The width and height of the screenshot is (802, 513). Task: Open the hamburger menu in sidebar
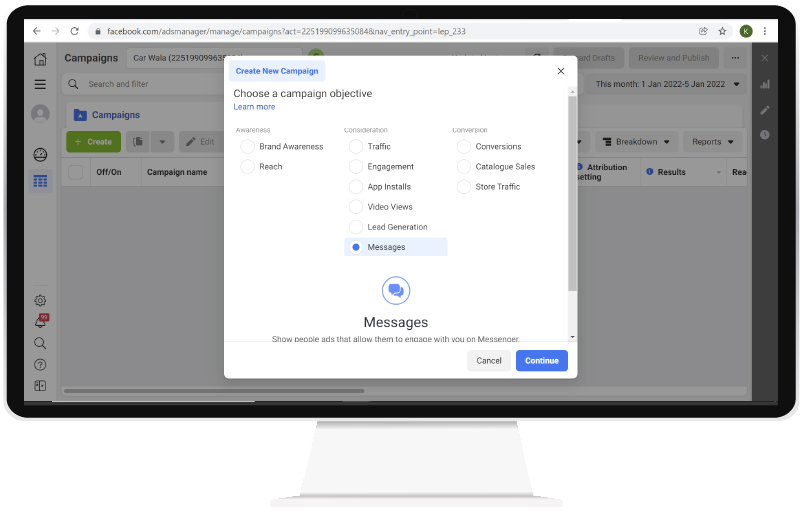(x=40, y=84)
